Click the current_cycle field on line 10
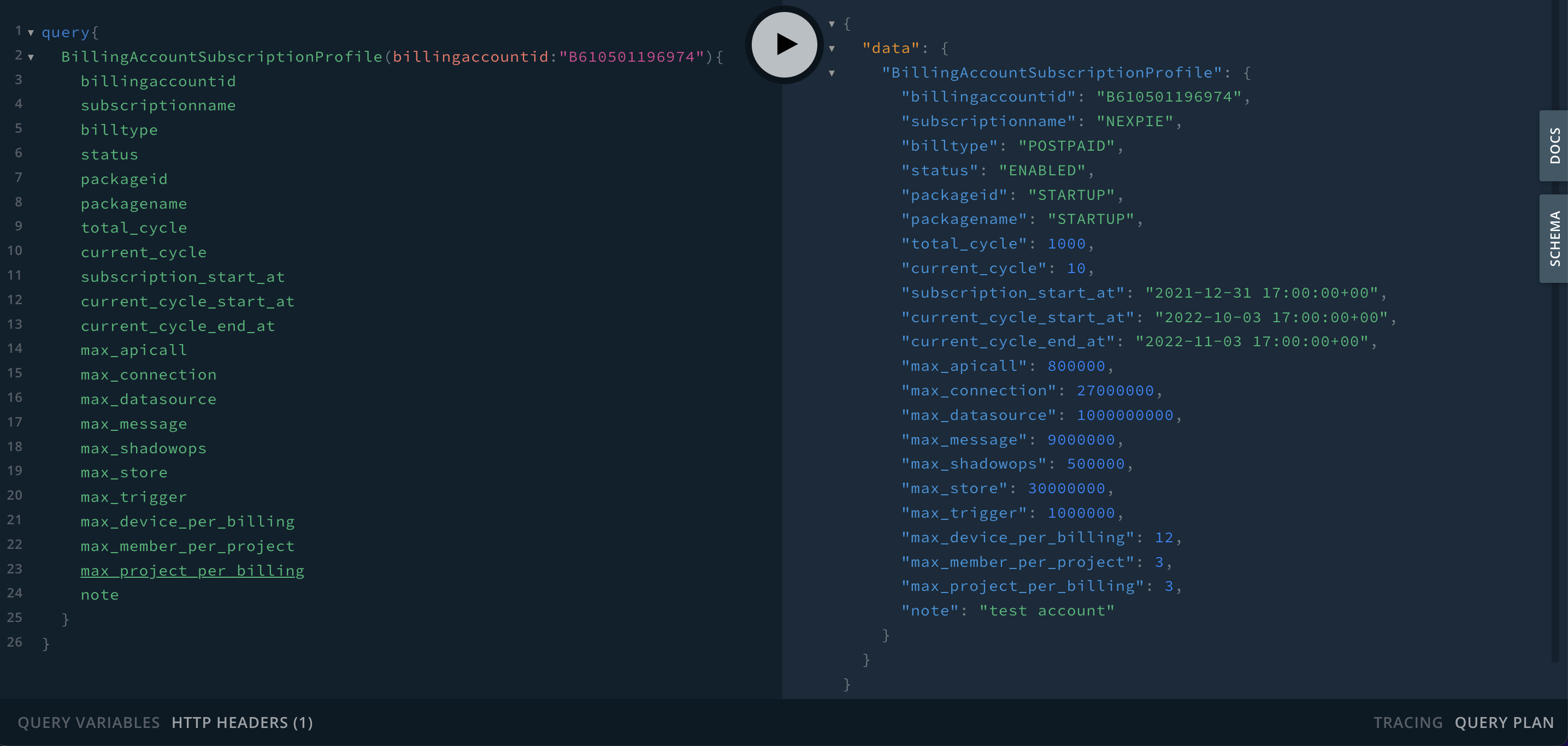The width and height of the screenshot is (1568, 746). point(144,252)
